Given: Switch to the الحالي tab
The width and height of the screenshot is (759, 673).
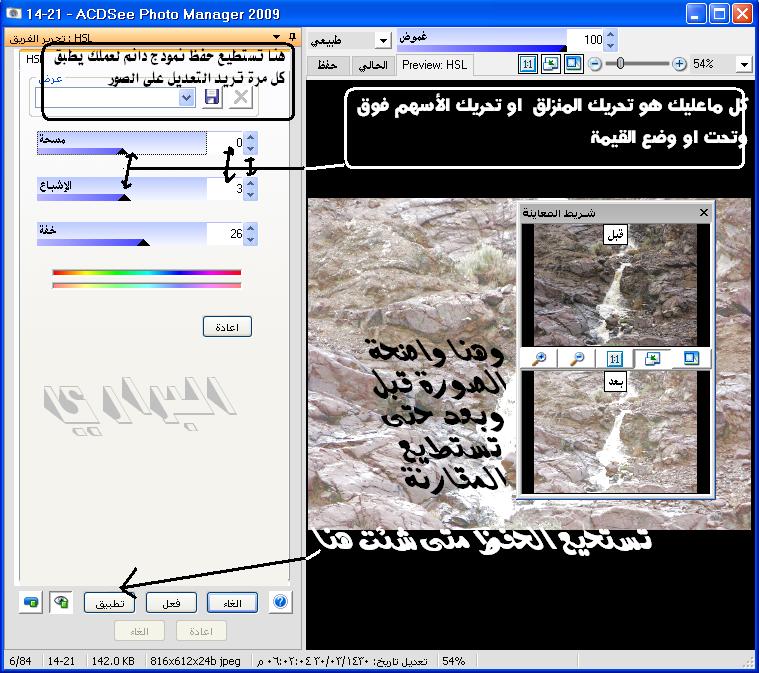Looking at the screenshot, I should (x=373, y=65).
